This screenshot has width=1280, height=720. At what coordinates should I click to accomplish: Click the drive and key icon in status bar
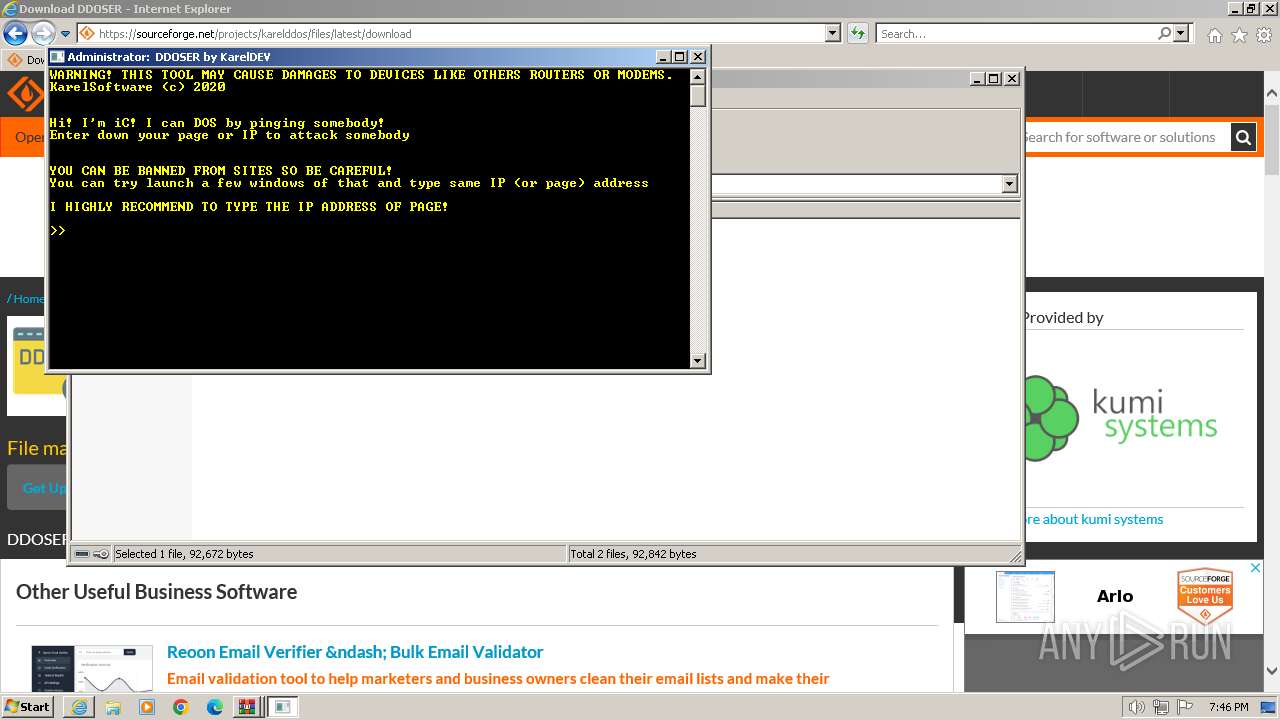(x=91, y=554)
